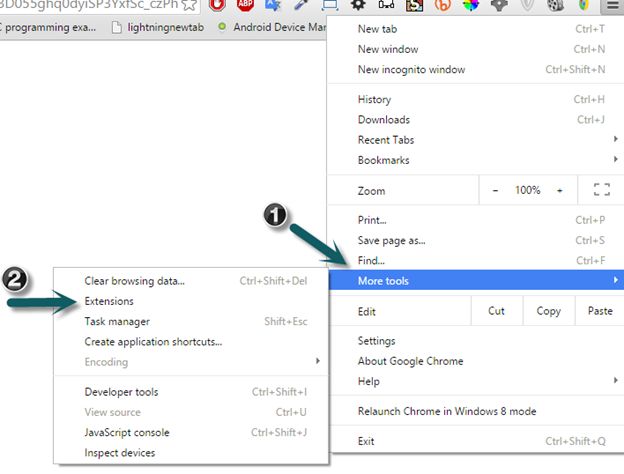Open JavaScript console from submenu
624x474 pixels.
[x=191, y=432]
